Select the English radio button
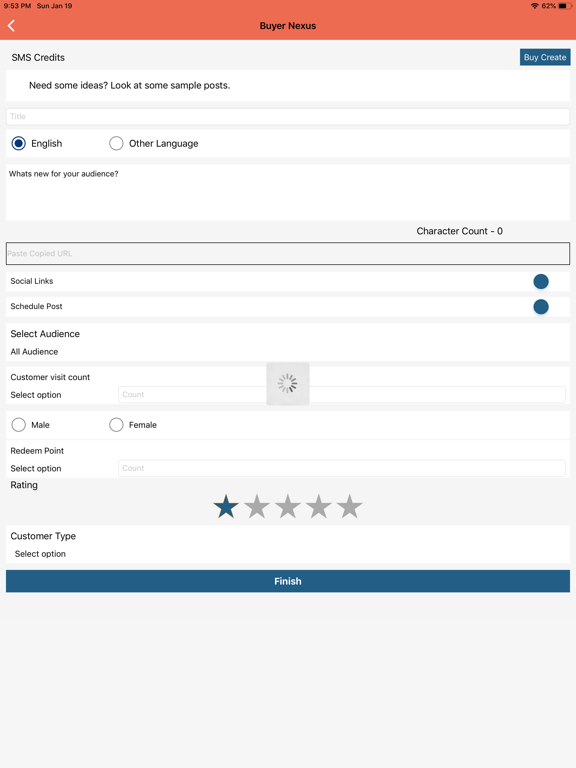The width and height of the screenshot is (576, 768). 19,144
